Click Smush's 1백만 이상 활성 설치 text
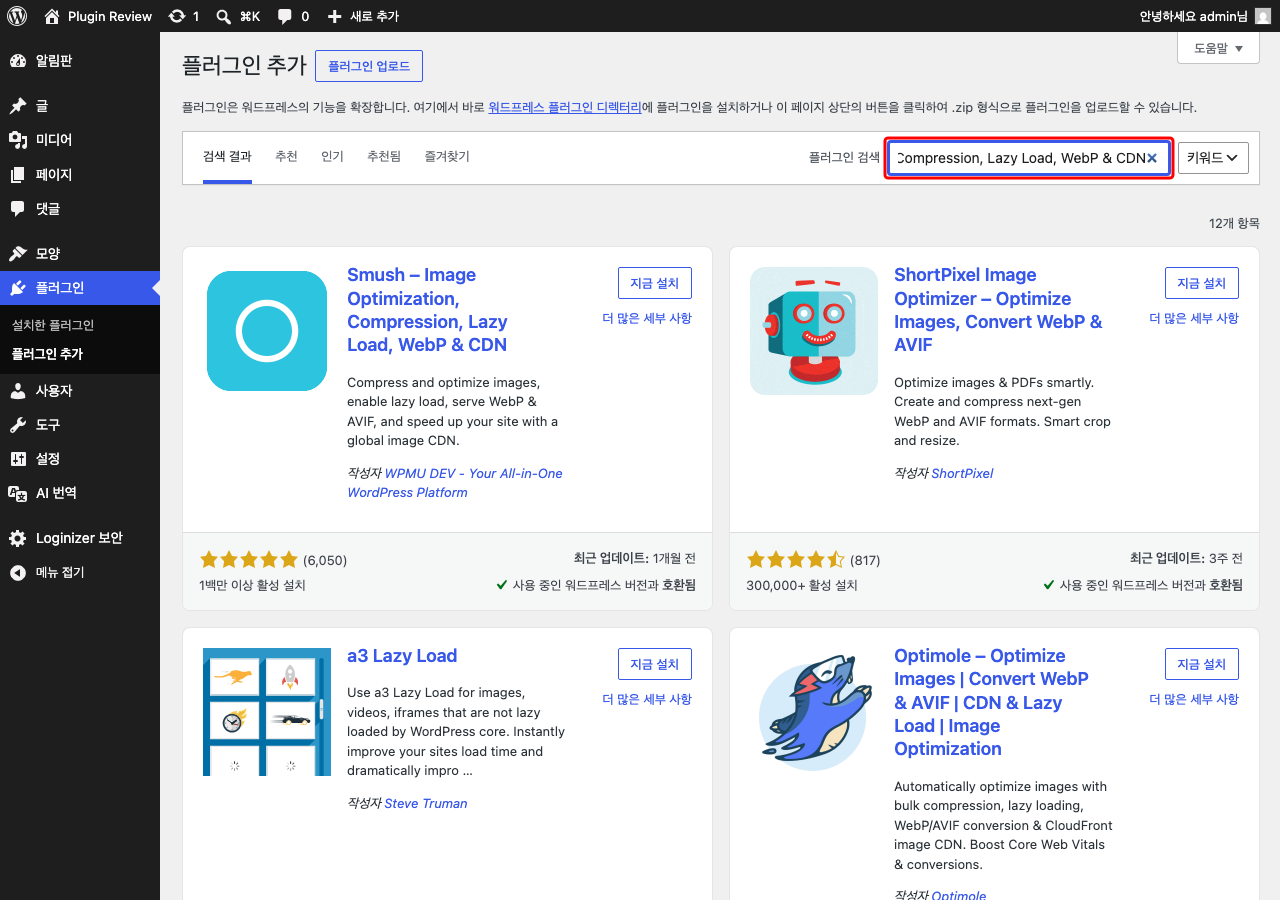The image size is (1280, 900). coord(252,585)
